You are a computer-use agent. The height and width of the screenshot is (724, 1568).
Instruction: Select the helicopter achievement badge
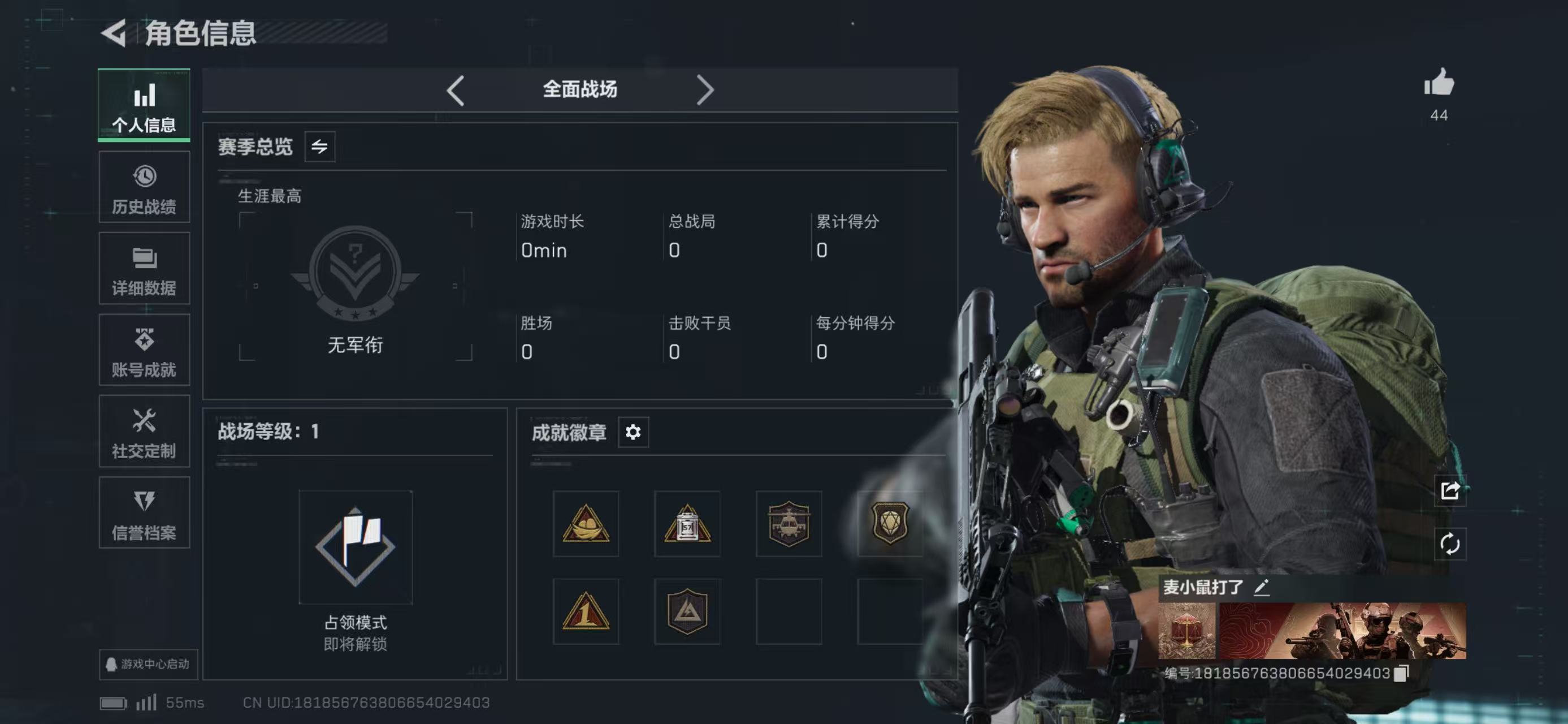click(x=789, y=524)
